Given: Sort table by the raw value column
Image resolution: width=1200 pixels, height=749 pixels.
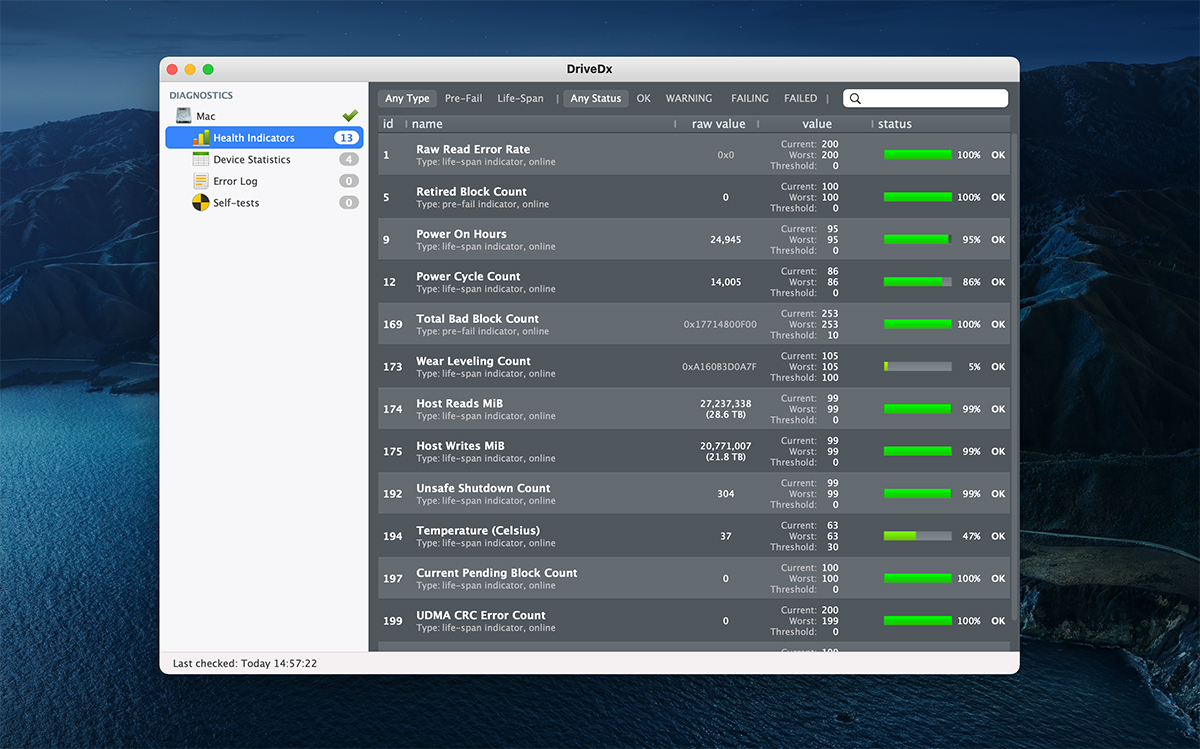Looking at the screenshot, I should pos(718,124).
